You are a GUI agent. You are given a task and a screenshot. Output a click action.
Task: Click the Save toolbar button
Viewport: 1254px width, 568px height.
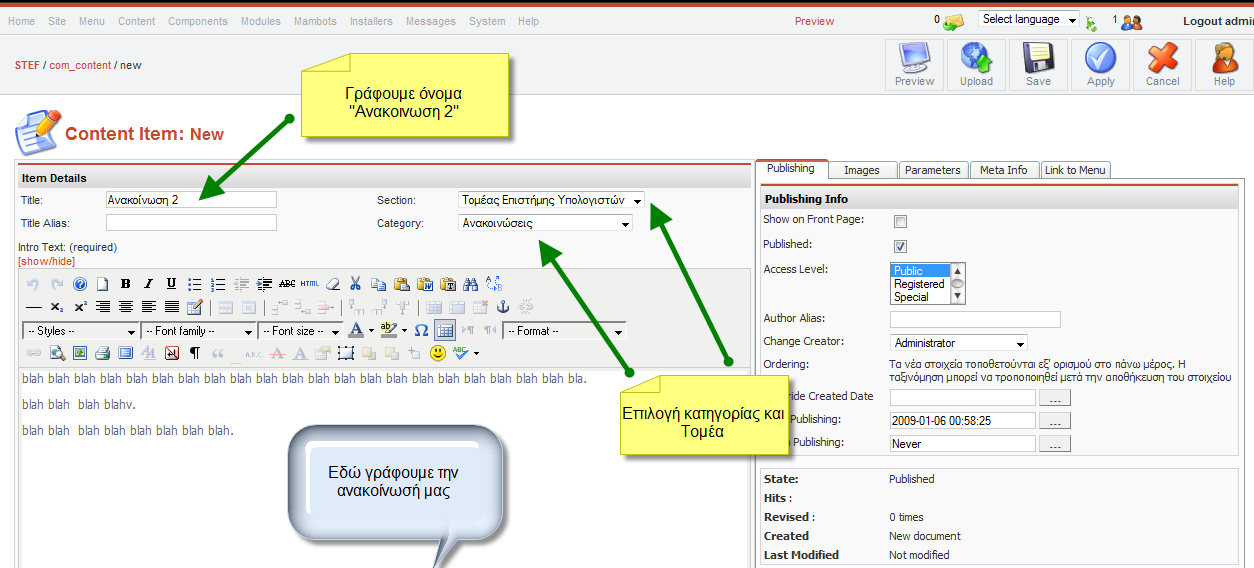[x=1038, y=65]
